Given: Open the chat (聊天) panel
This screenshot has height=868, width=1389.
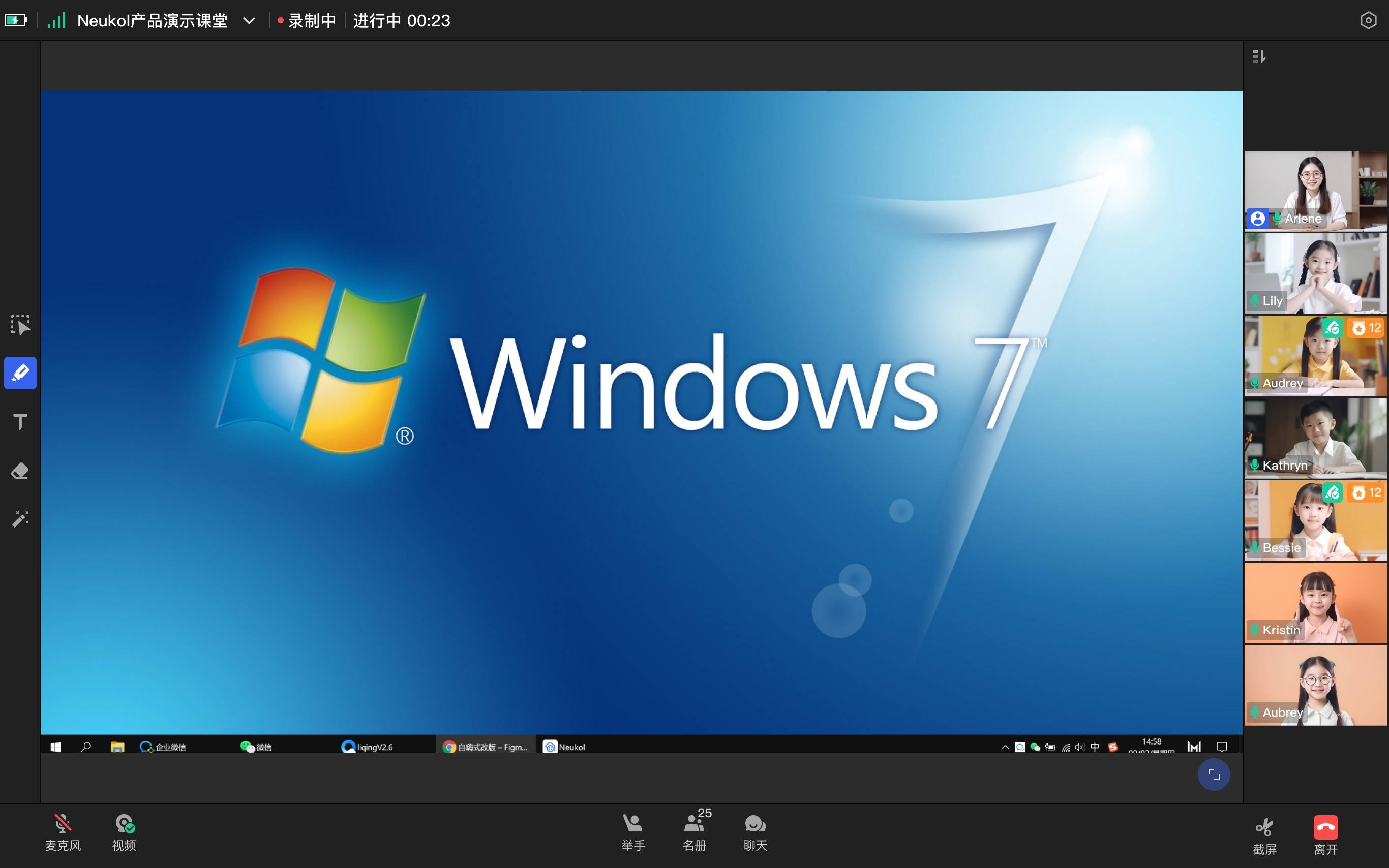Looking at the screenshot, I should point(755,832).
